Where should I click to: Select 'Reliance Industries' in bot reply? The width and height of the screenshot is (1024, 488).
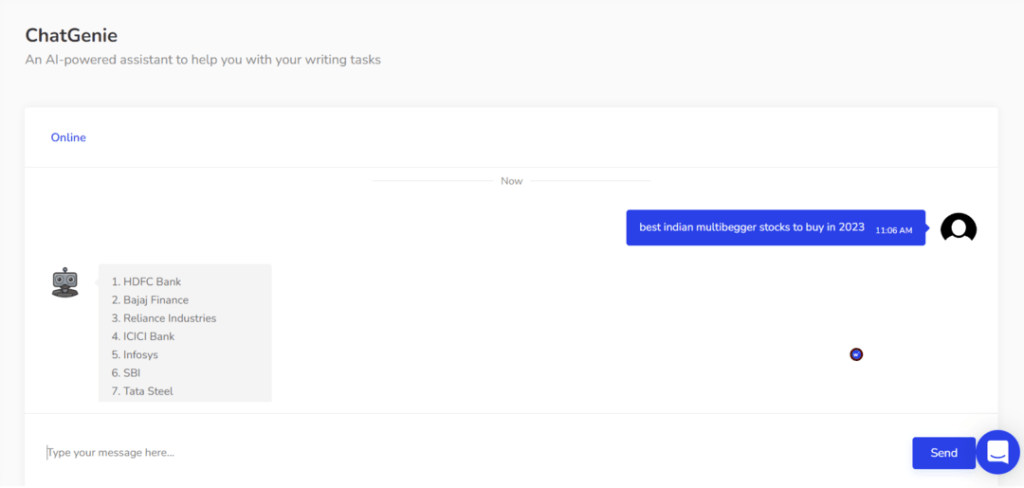(169, 318)
